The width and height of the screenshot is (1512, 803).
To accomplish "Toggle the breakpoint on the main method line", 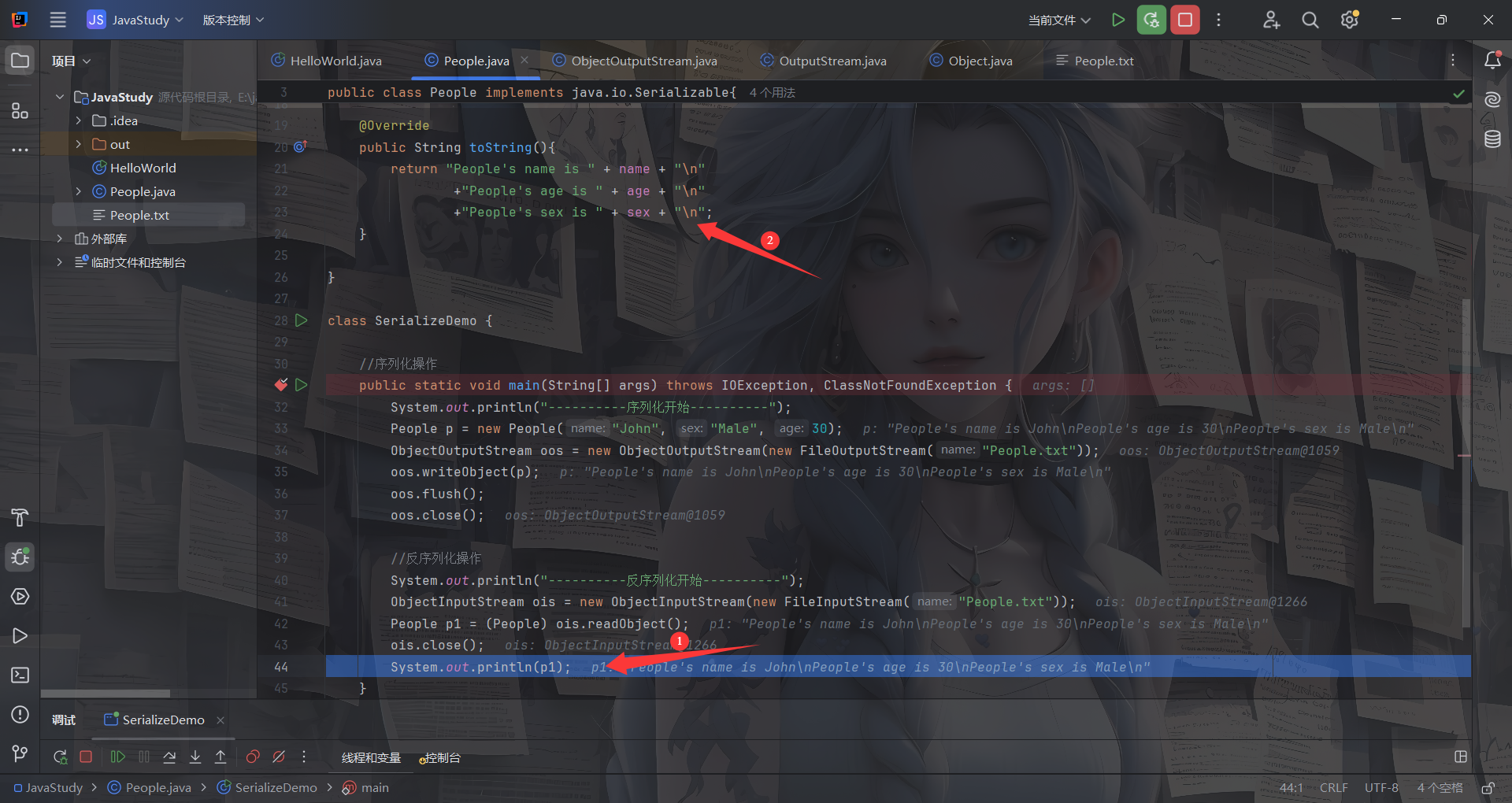I will coord(281,385).
